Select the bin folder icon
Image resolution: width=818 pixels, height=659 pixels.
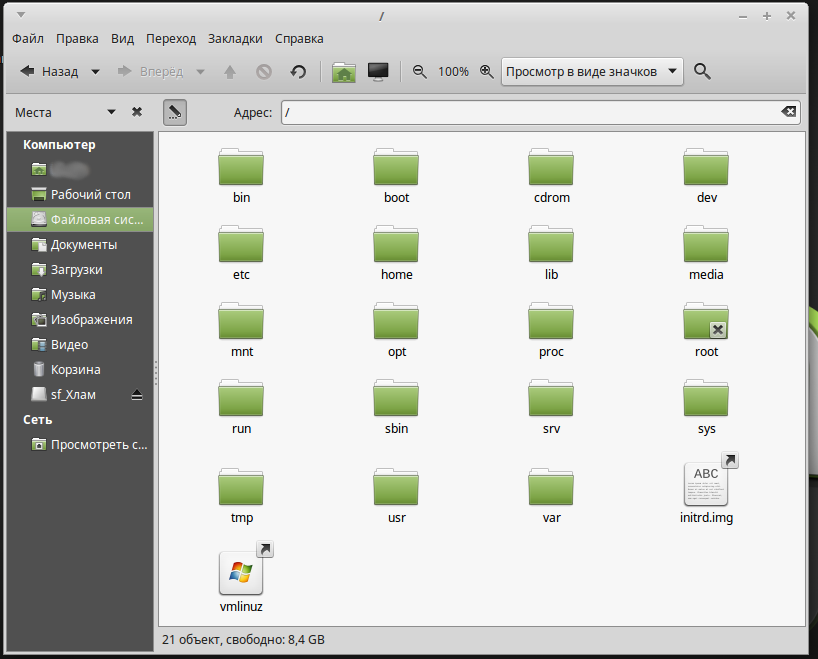(x=241, y=167)
